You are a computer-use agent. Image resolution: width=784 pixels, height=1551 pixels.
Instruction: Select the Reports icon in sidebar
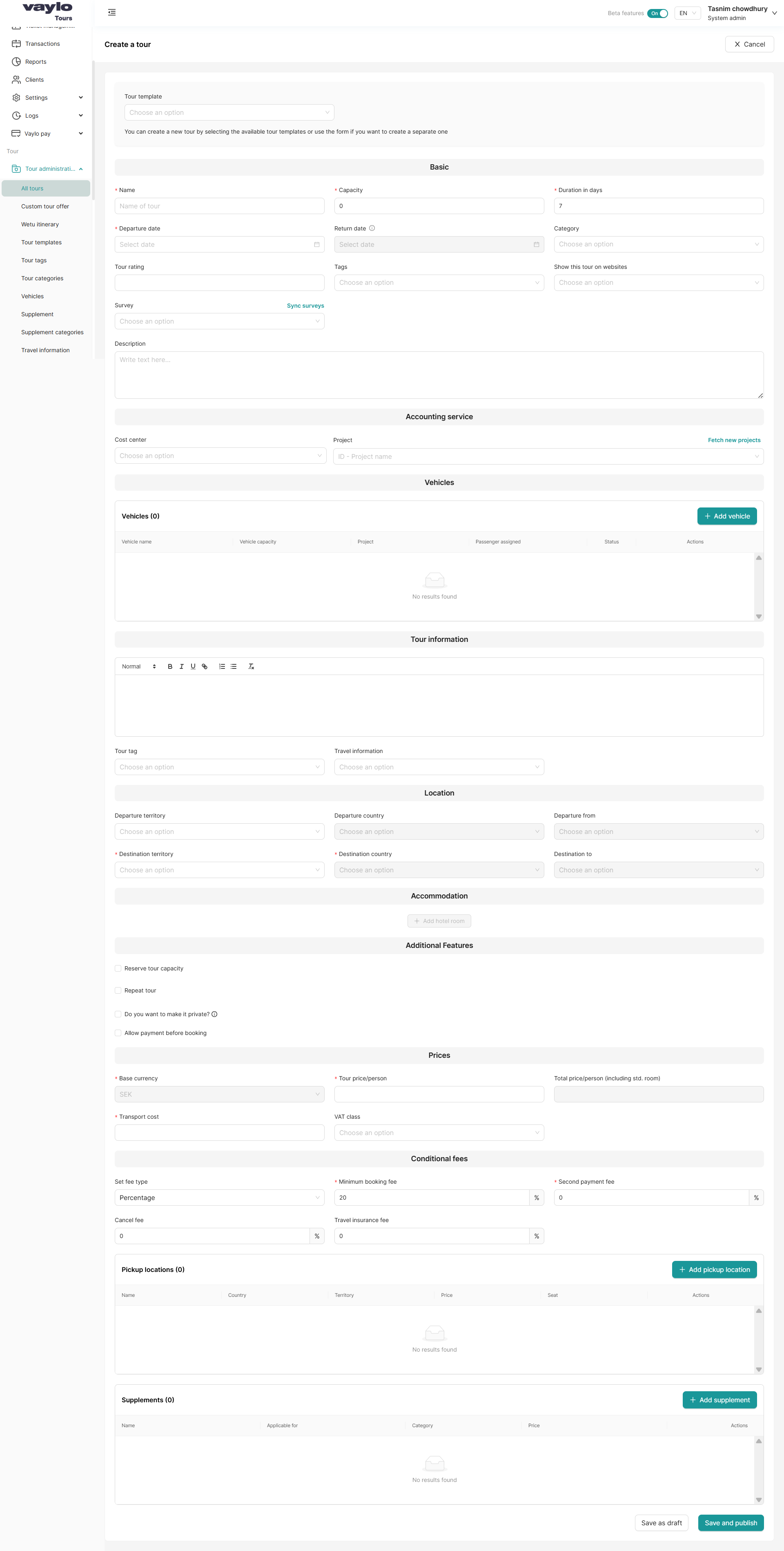16,61
